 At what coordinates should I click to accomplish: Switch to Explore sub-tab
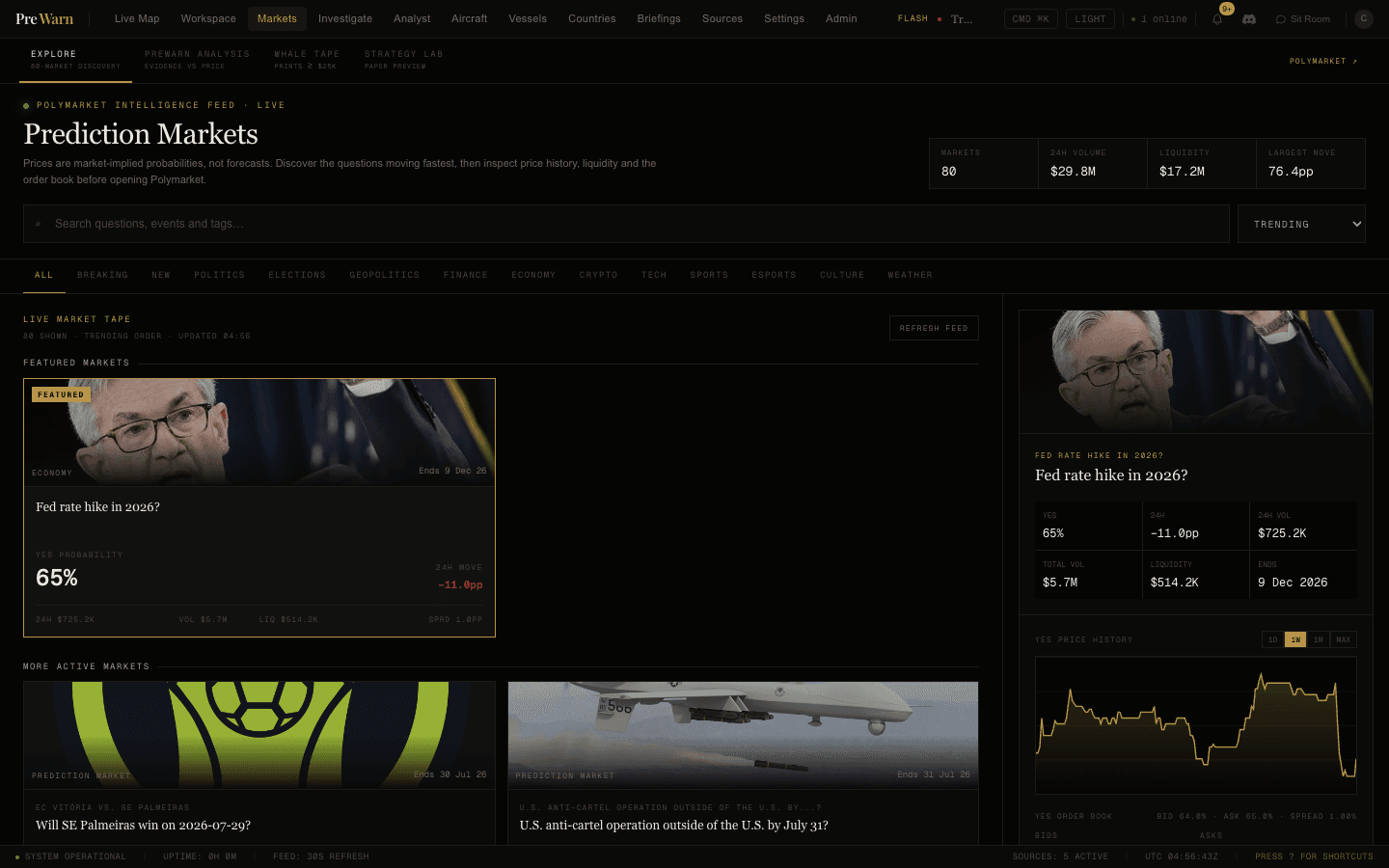(x=75, y=60)
